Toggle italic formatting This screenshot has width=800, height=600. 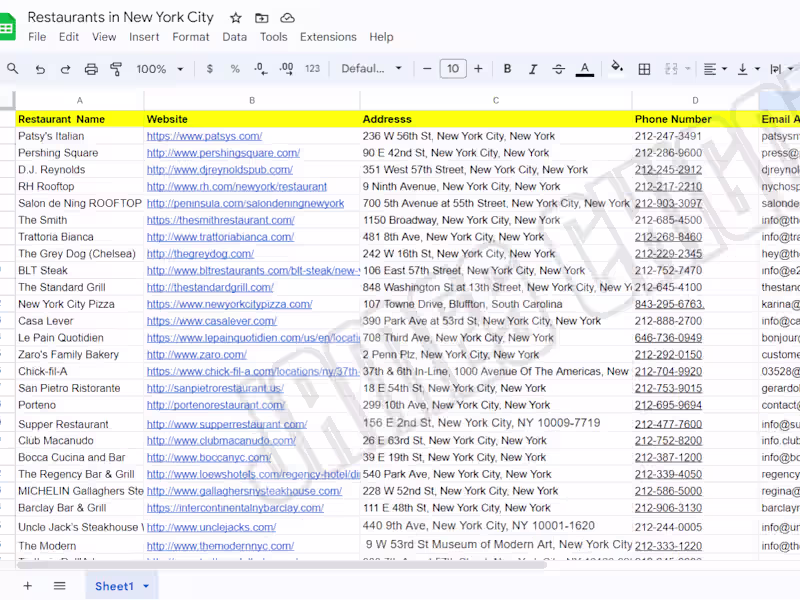click(533, 69)
